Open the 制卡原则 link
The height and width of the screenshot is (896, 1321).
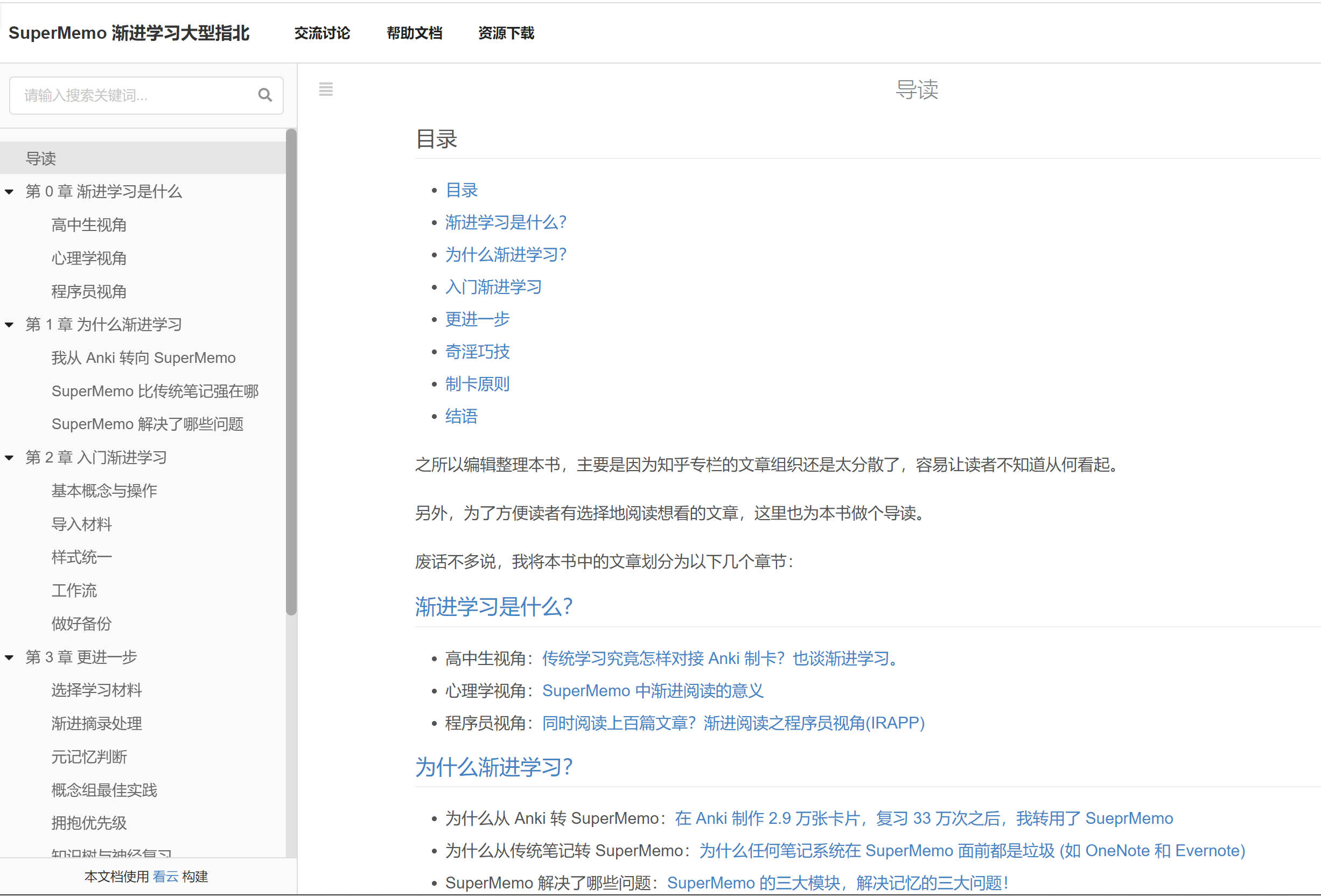[x=477, y=384]
